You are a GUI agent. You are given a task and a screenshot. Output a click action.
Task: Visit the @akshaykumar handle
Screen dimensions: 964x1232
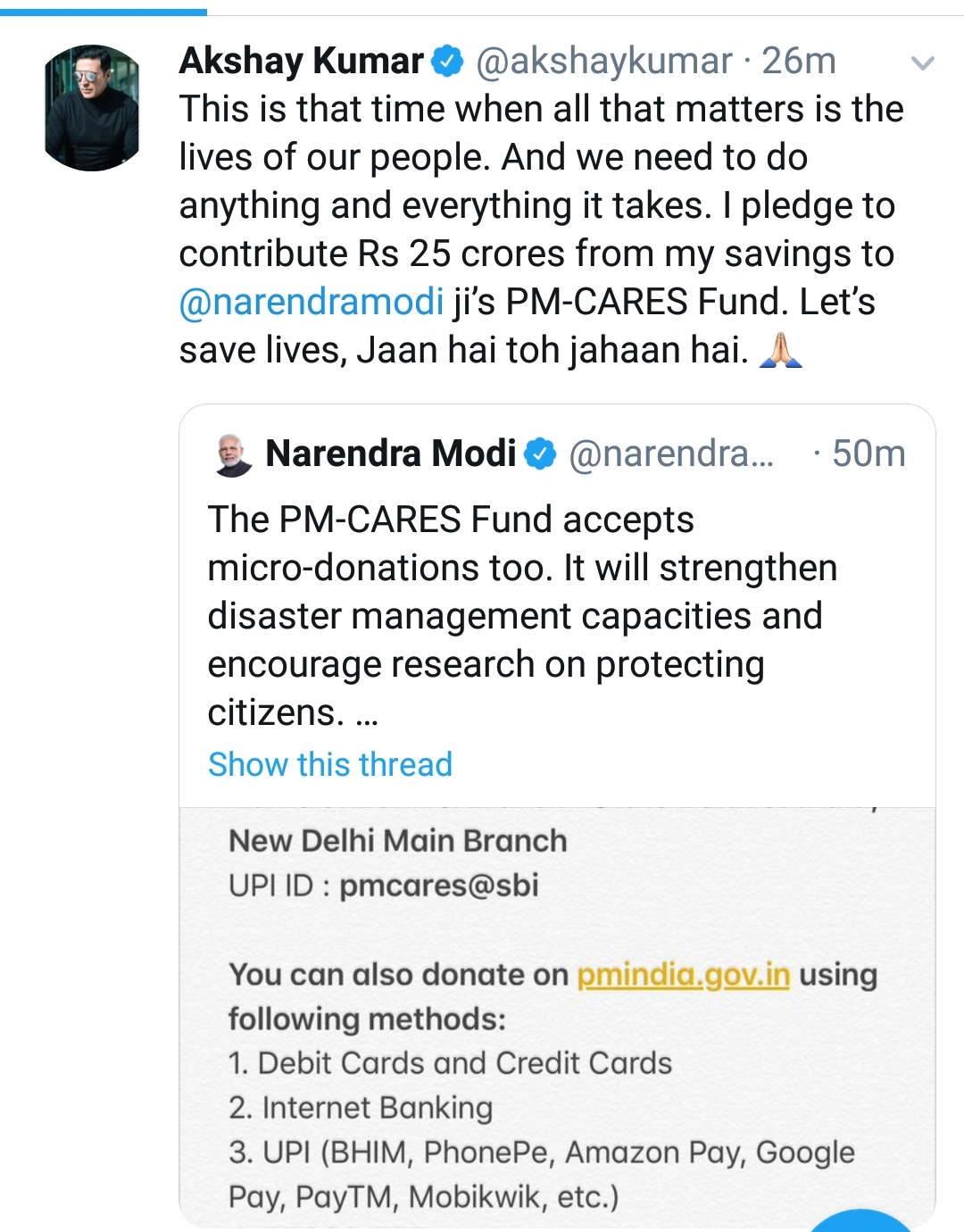pos(604,62)
